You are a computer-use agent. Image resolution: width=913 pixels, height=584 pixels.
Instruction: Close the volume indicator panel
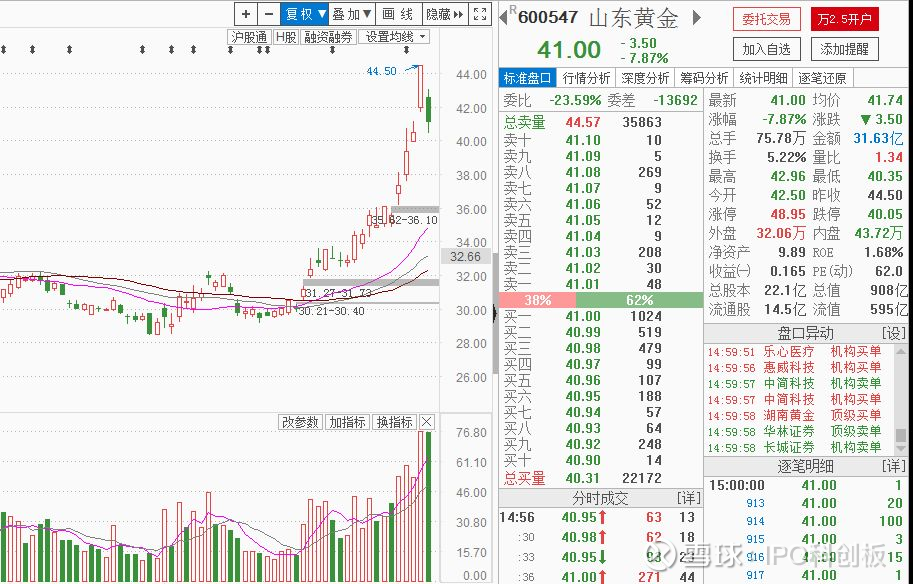(x=427, y=422)
